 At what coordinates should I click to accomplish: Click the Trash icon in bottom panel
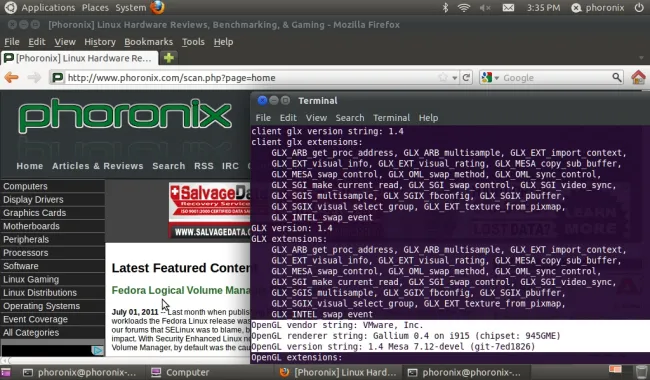pyautogui.click(x=641, y=372)
